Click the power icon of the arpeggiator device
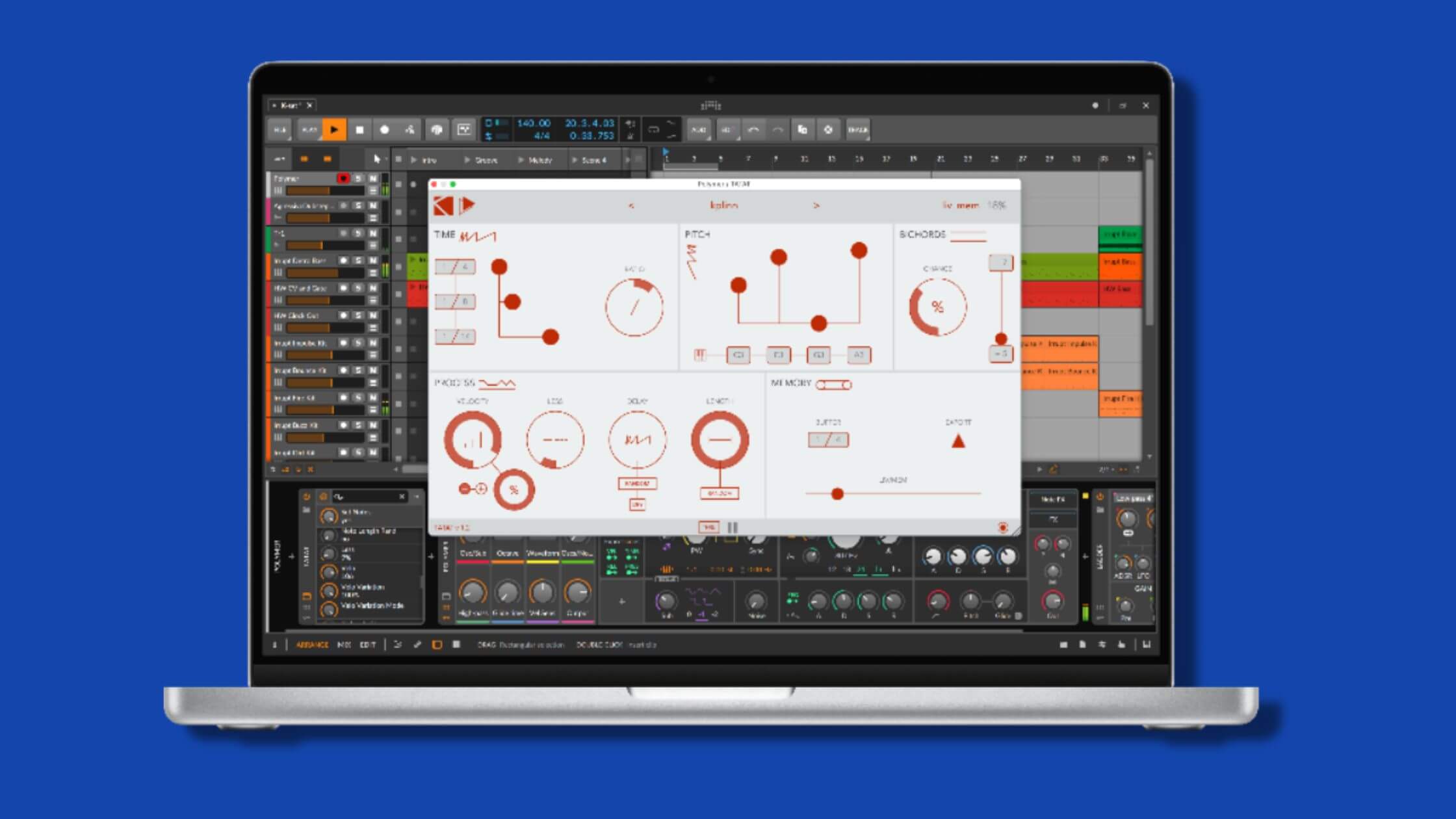 tap(307, 497)
